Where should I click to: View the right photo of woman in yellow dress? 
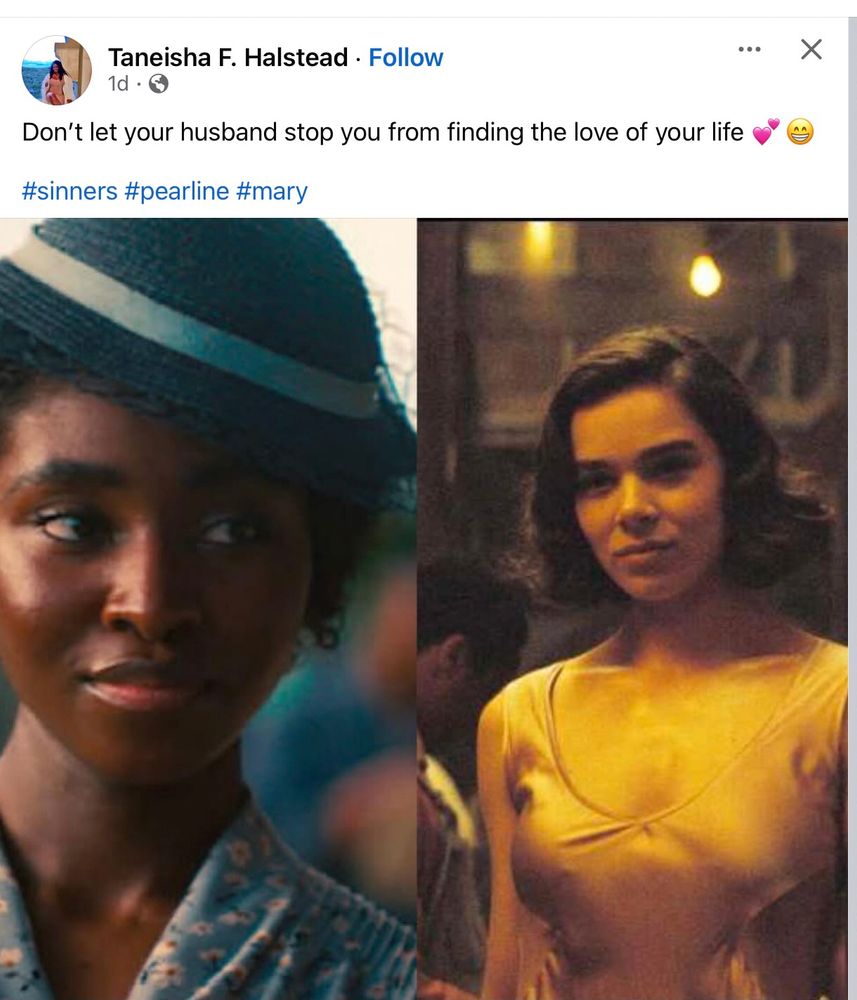[633, 609]
